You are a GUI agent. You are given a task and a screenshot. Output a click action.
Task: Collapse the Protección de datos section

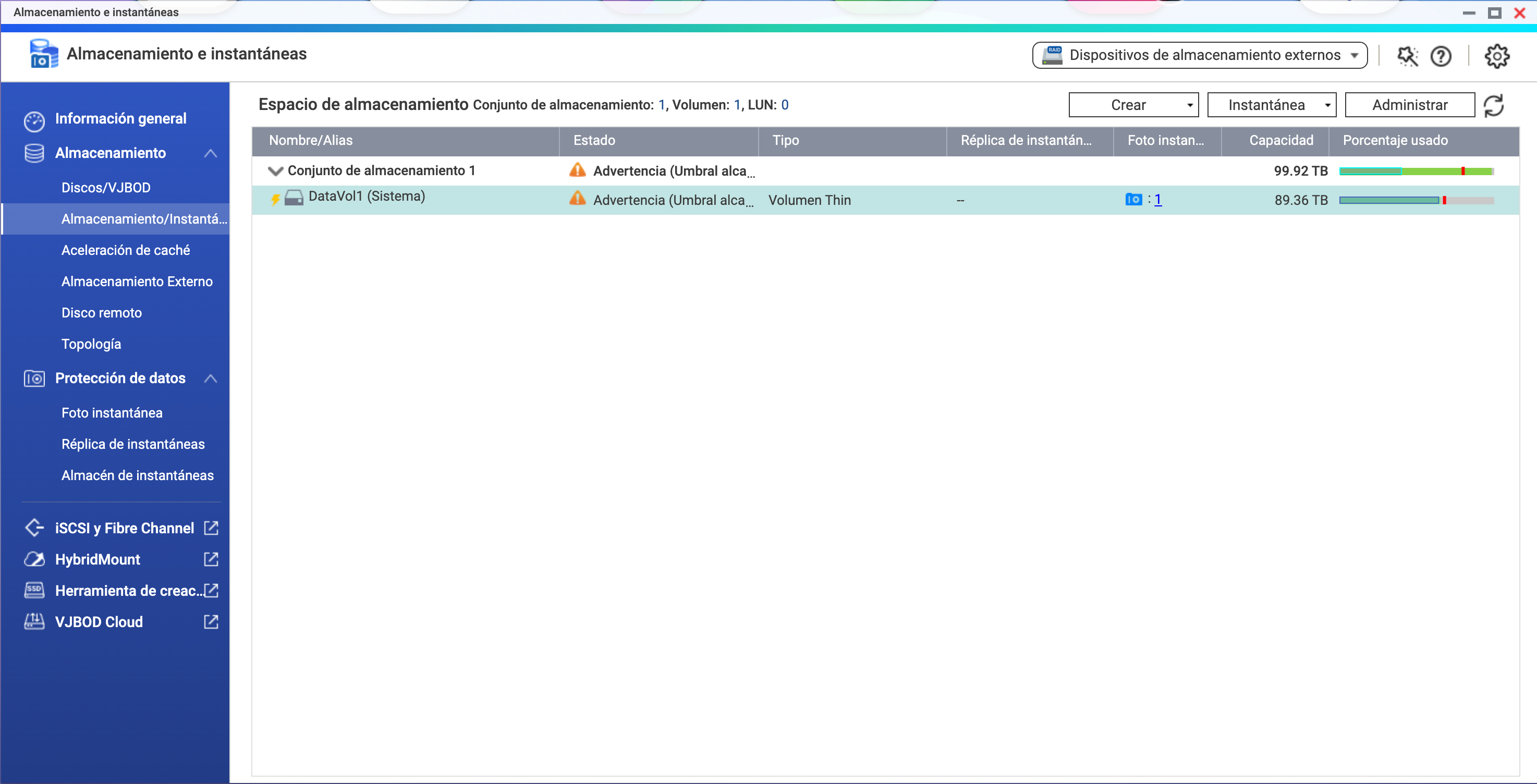(x=210, y=378)
